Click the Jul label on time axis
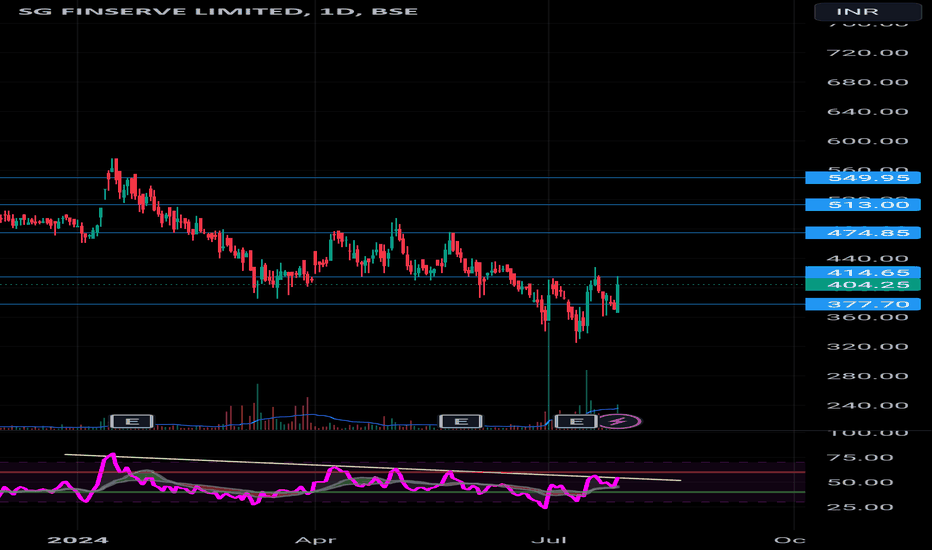 [x=549, y=540]
